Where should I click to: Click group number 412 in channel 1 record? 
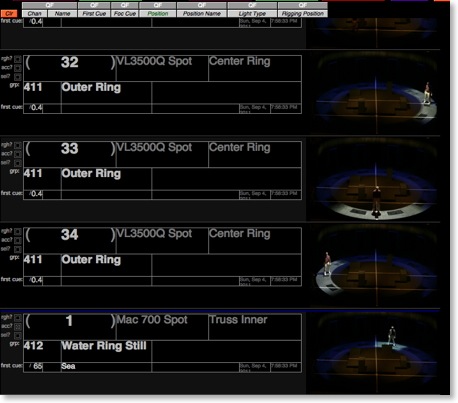click(42, 351)
